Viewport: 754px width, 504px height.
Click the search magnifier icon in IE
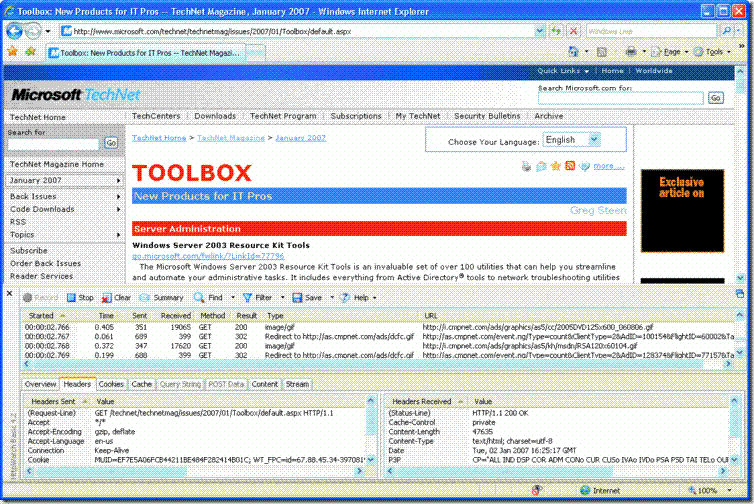tap(727, 31)
